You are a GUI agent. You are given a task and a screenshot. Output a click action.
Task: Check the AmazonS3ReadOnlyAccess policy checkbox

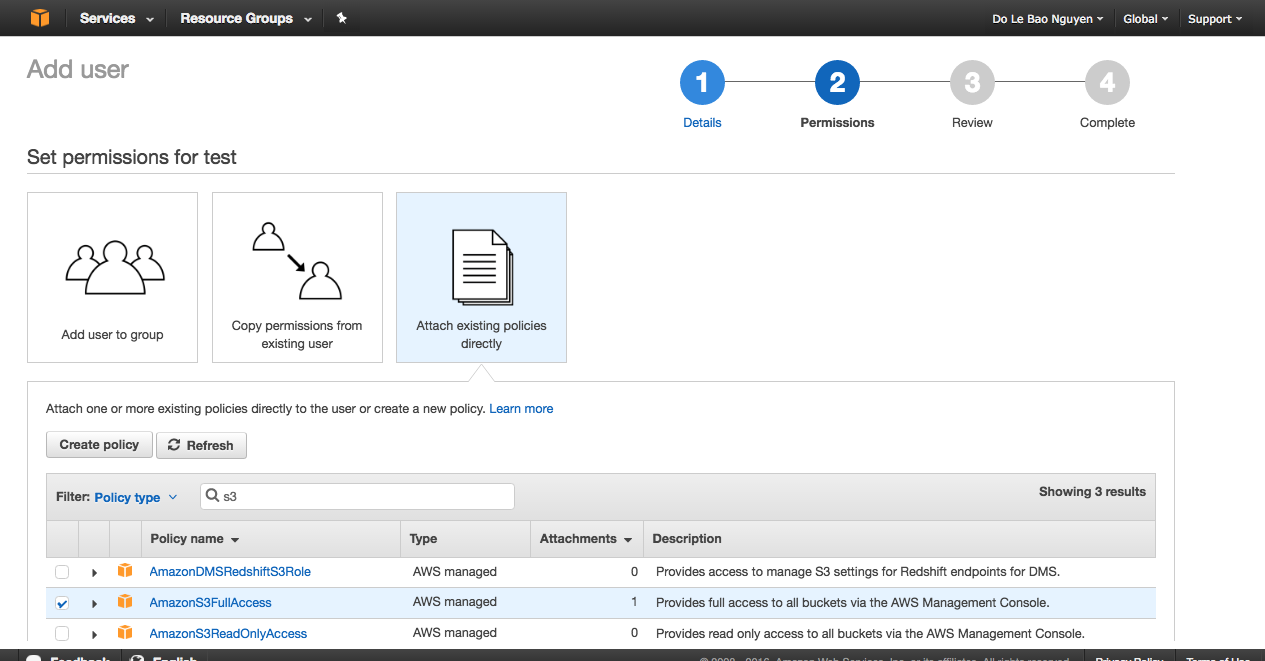pyautogui.click(x=62, y=634)
